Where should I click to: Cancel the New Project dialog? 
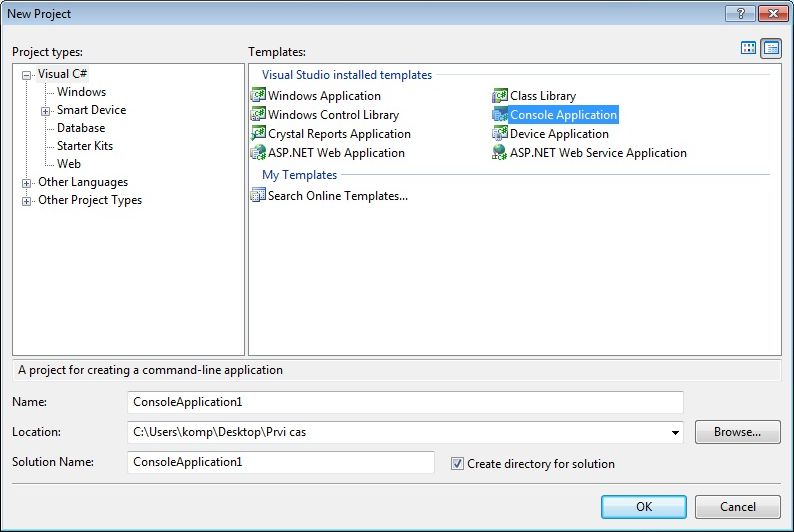[x=737, y=507]
